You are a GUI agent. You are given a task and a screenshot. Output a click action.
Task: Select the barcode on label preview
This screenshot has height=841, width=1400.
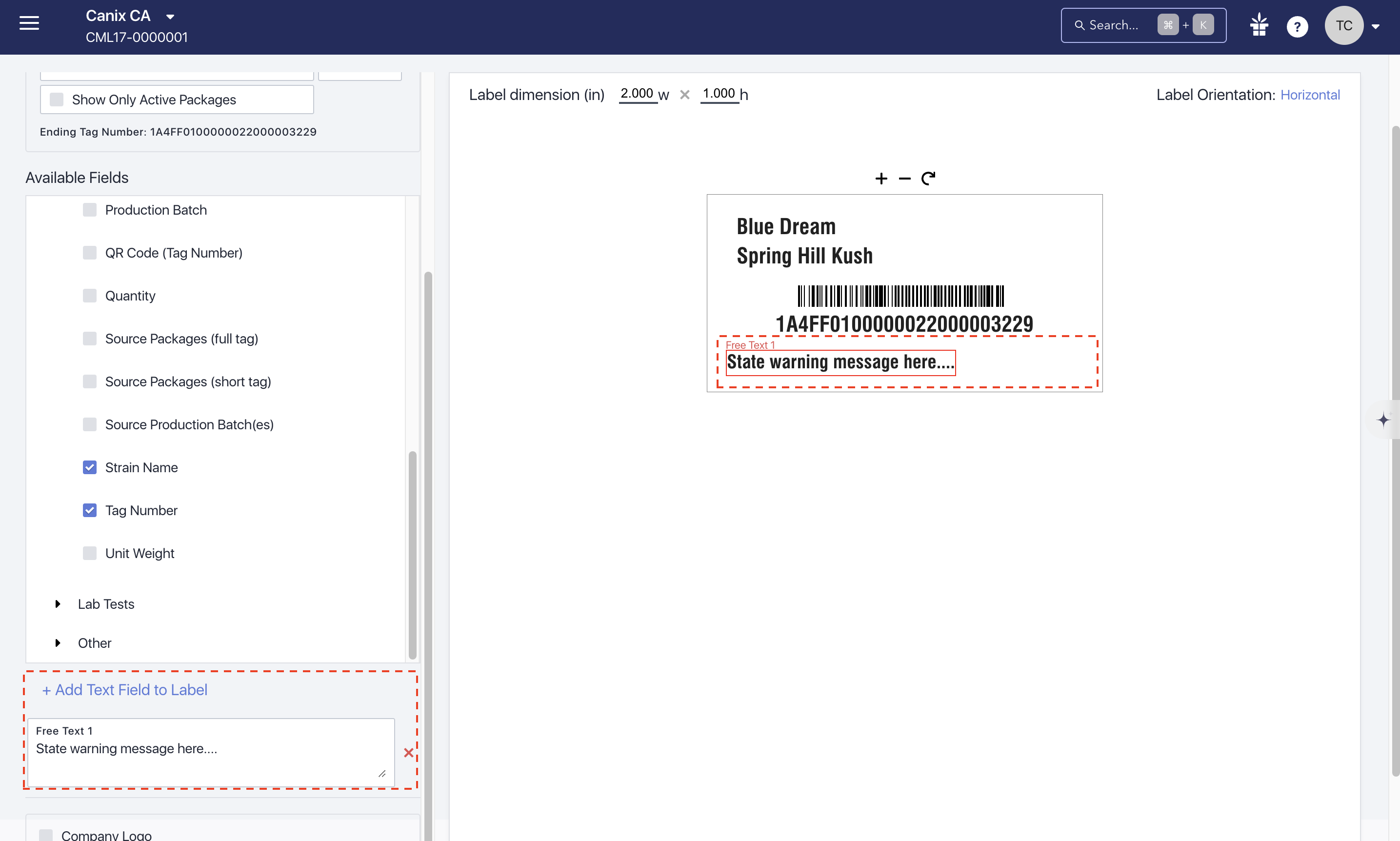[x=900, y=297]
